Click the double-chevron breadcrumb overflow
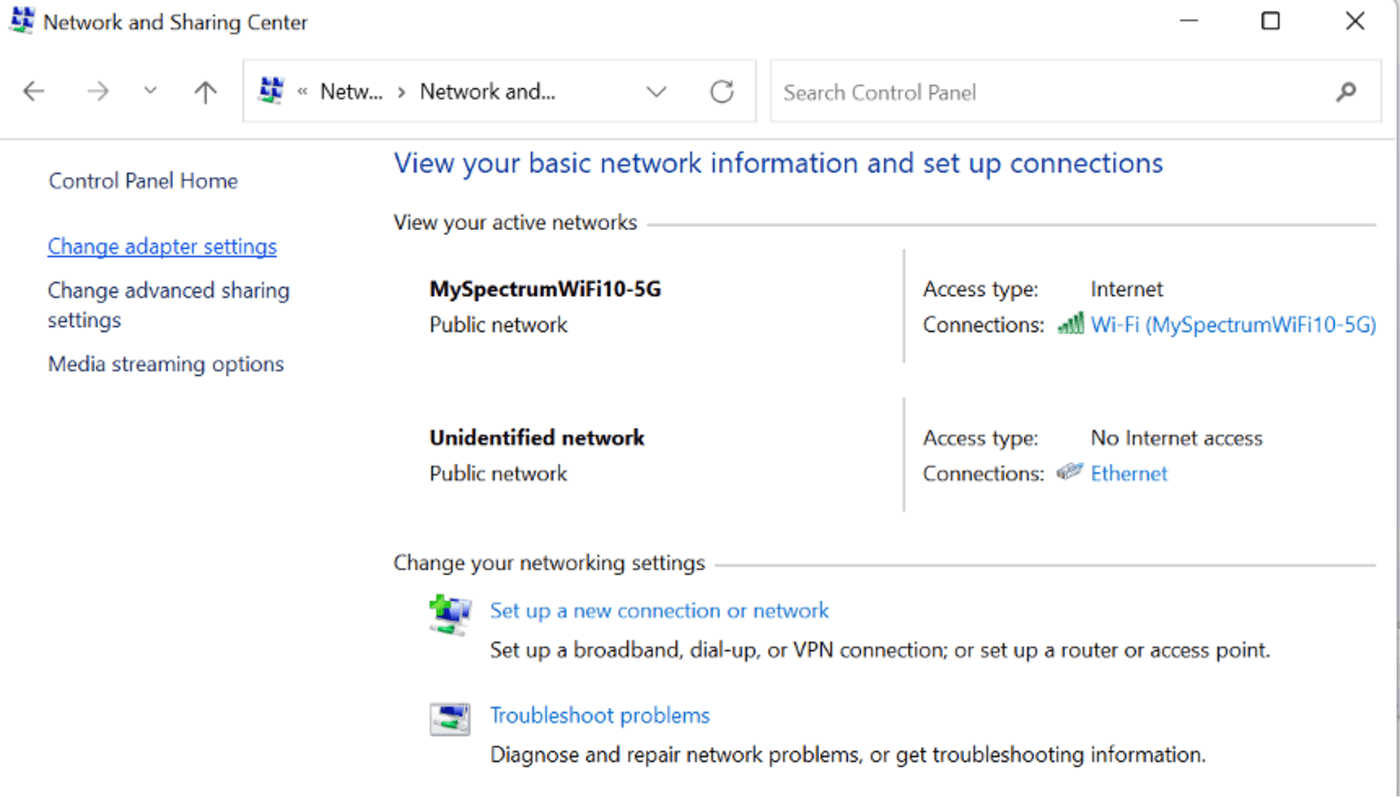This screenshot has width=1400, height=798. (302, 92)
